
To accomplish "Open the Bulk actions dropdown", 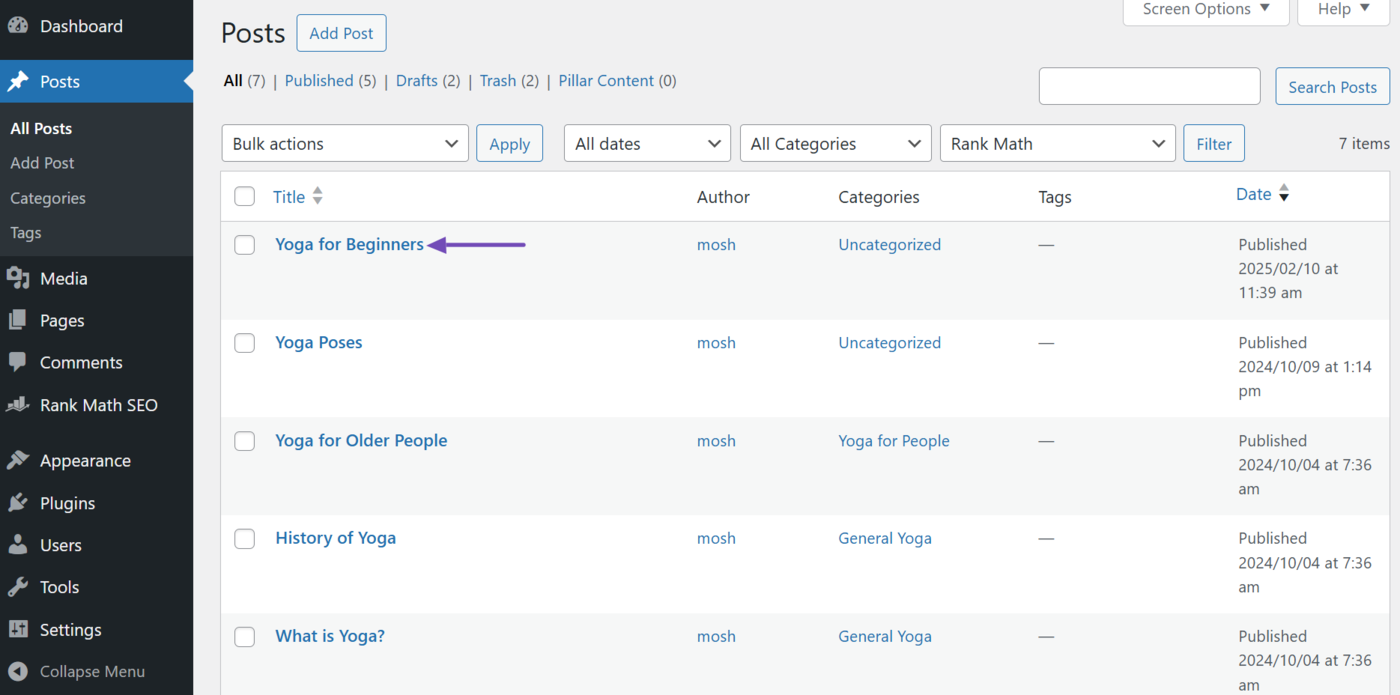I will click(344, 143).
